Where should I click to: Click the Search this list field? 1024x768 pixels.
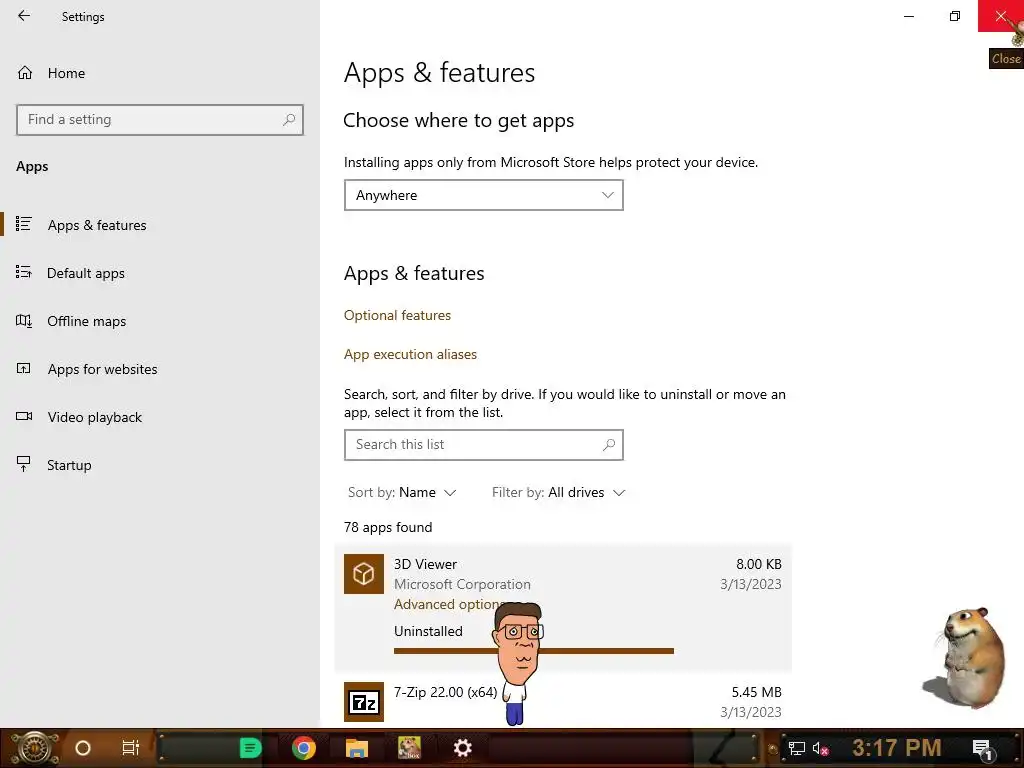click(483, 445)
